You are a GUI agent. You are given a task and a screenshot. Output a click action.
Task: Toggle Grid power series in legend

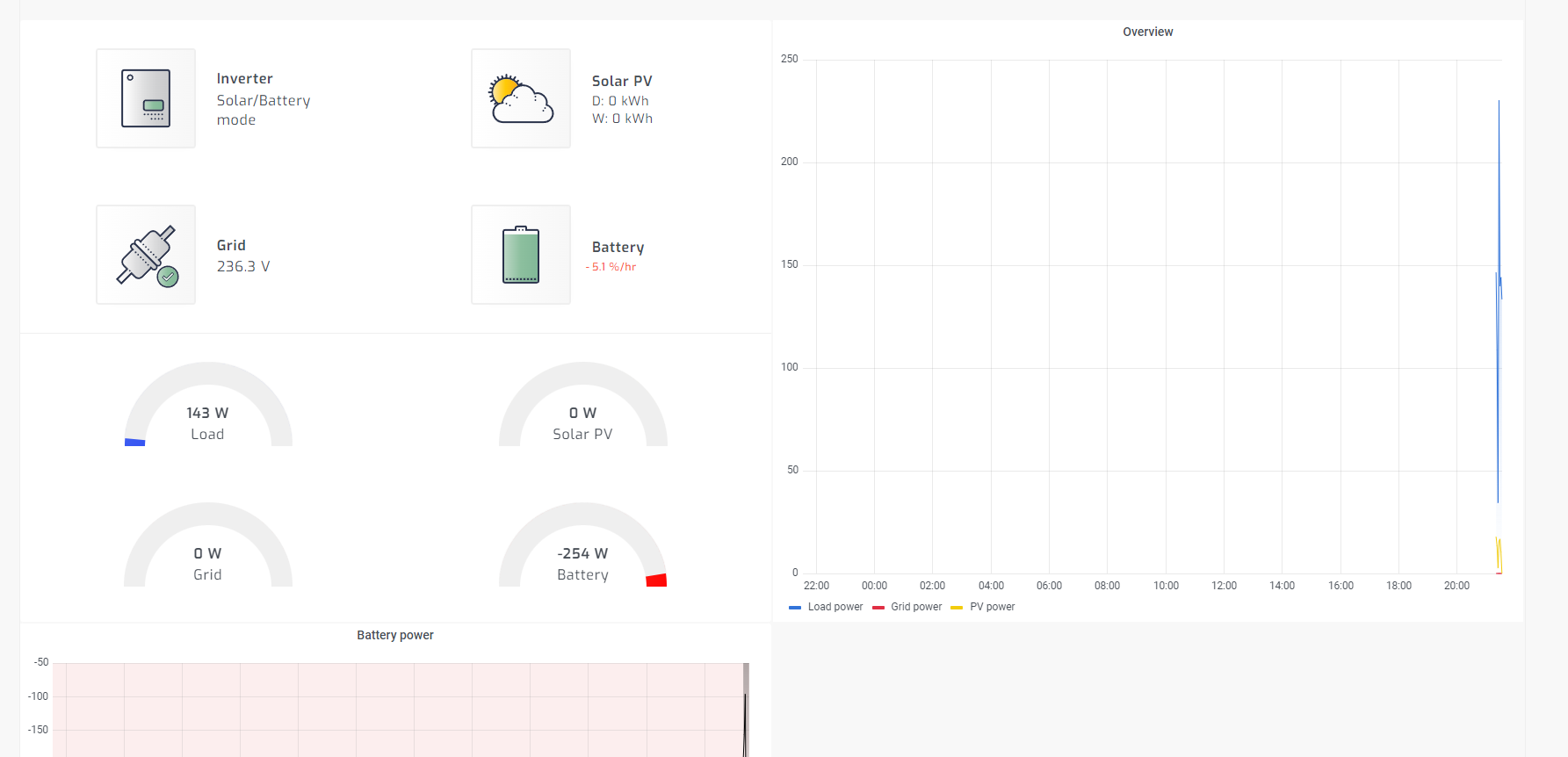[916, 607]
